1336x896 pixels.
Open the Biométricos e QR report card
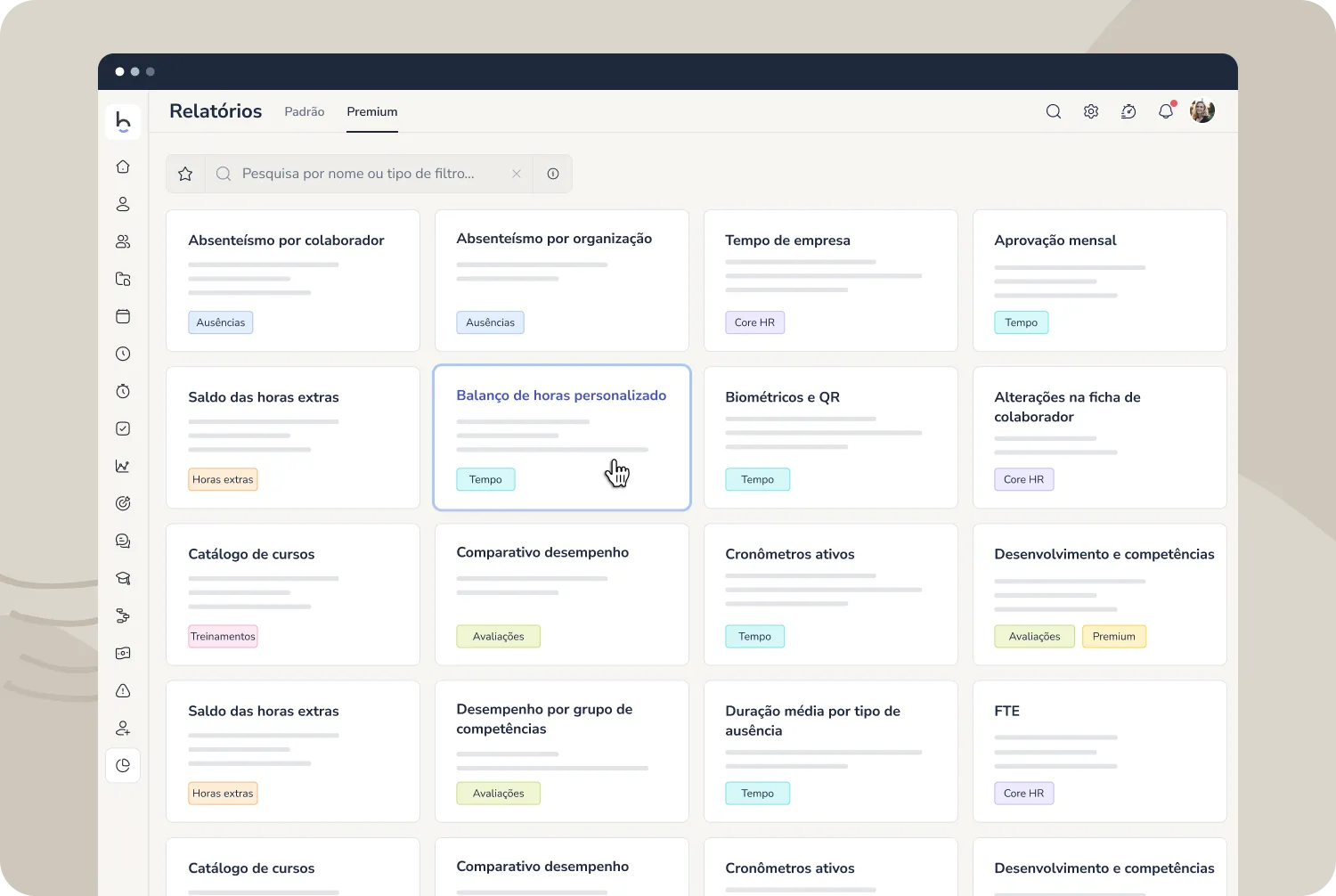click(x=831, y=437)
